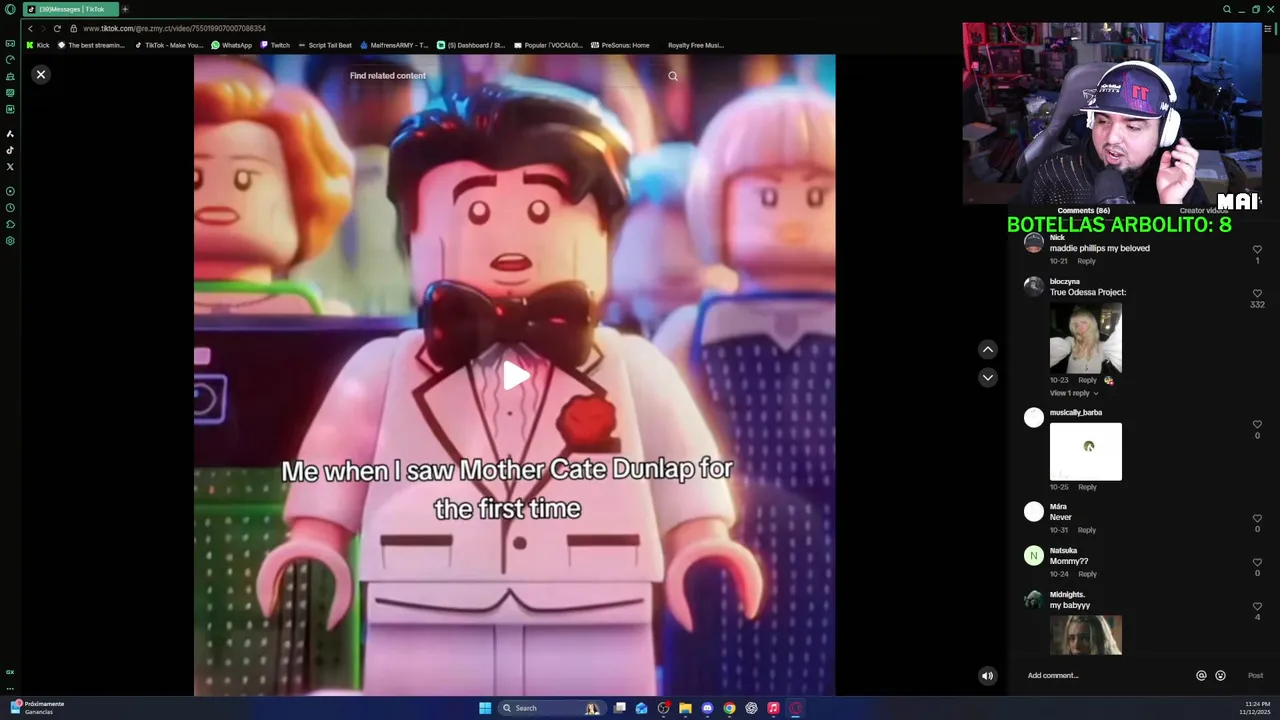This screenshot has height=720, width=1280.
Task: Reply to Mára's comment
Action: pyautogui.click(x=1086, y=530)
